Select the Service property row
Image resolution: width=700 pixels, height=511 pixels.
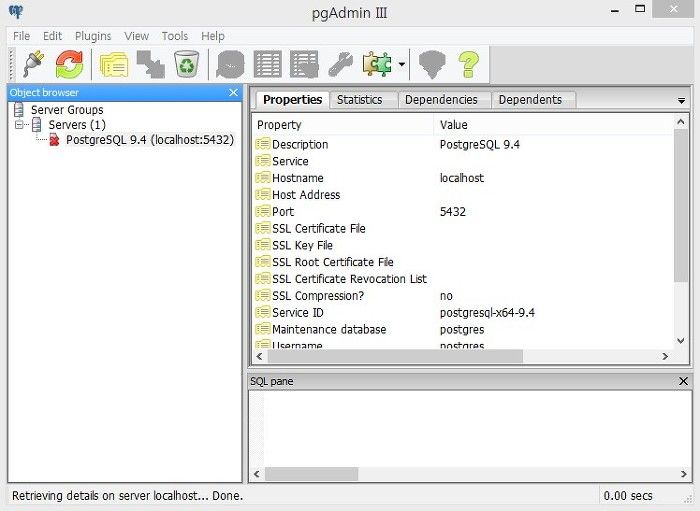click(463, 161)
